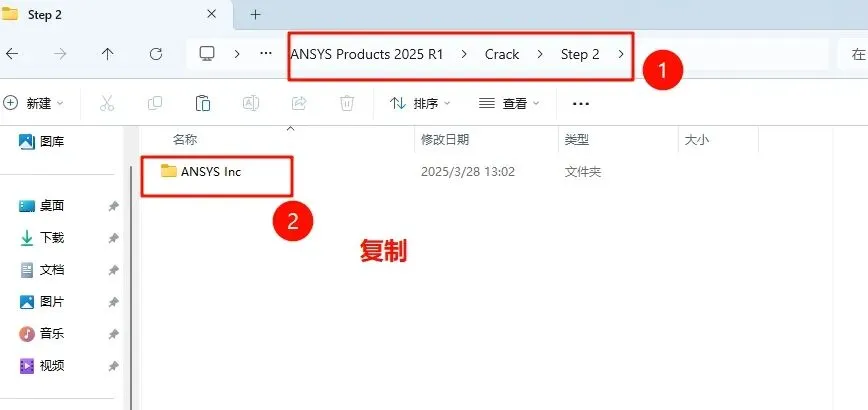Image resolution: width=868 pixels, height=410 pixels.
Task: Expand chevron after the monitor icon
Action: tap(237, 54)
